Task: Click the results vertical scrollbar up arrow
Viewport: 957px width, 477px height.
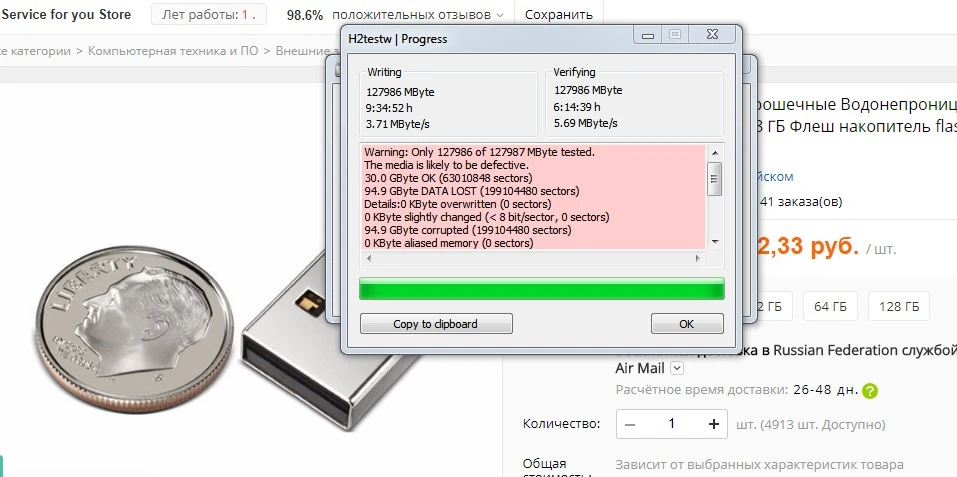Action: (715, 152)
